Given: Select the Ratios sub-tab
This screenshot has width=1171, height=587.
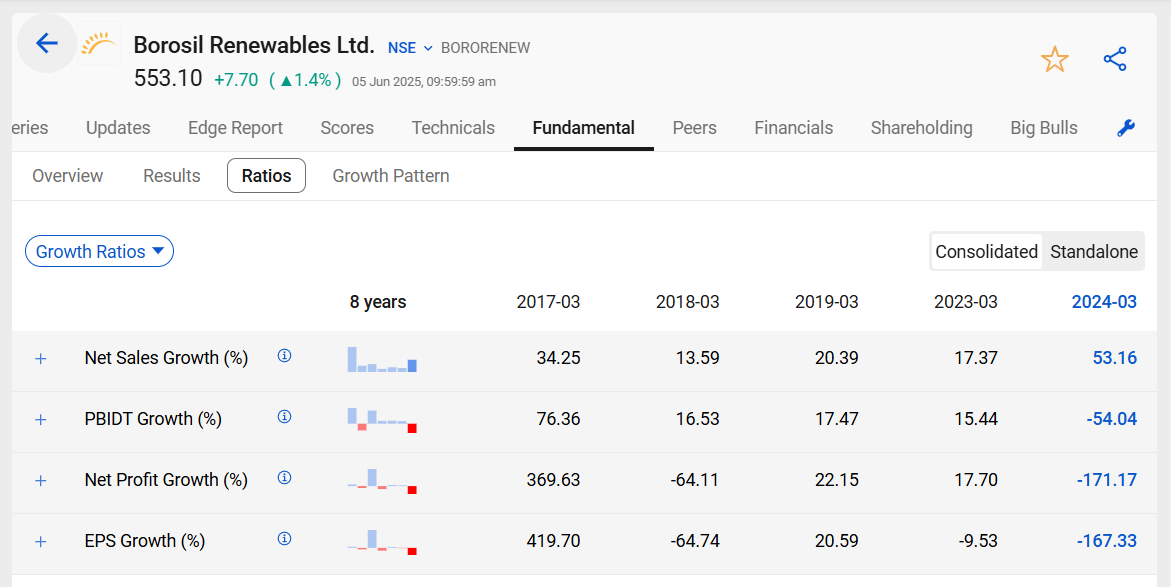Looking at the screenshot, I should click(x=267, y=176).
